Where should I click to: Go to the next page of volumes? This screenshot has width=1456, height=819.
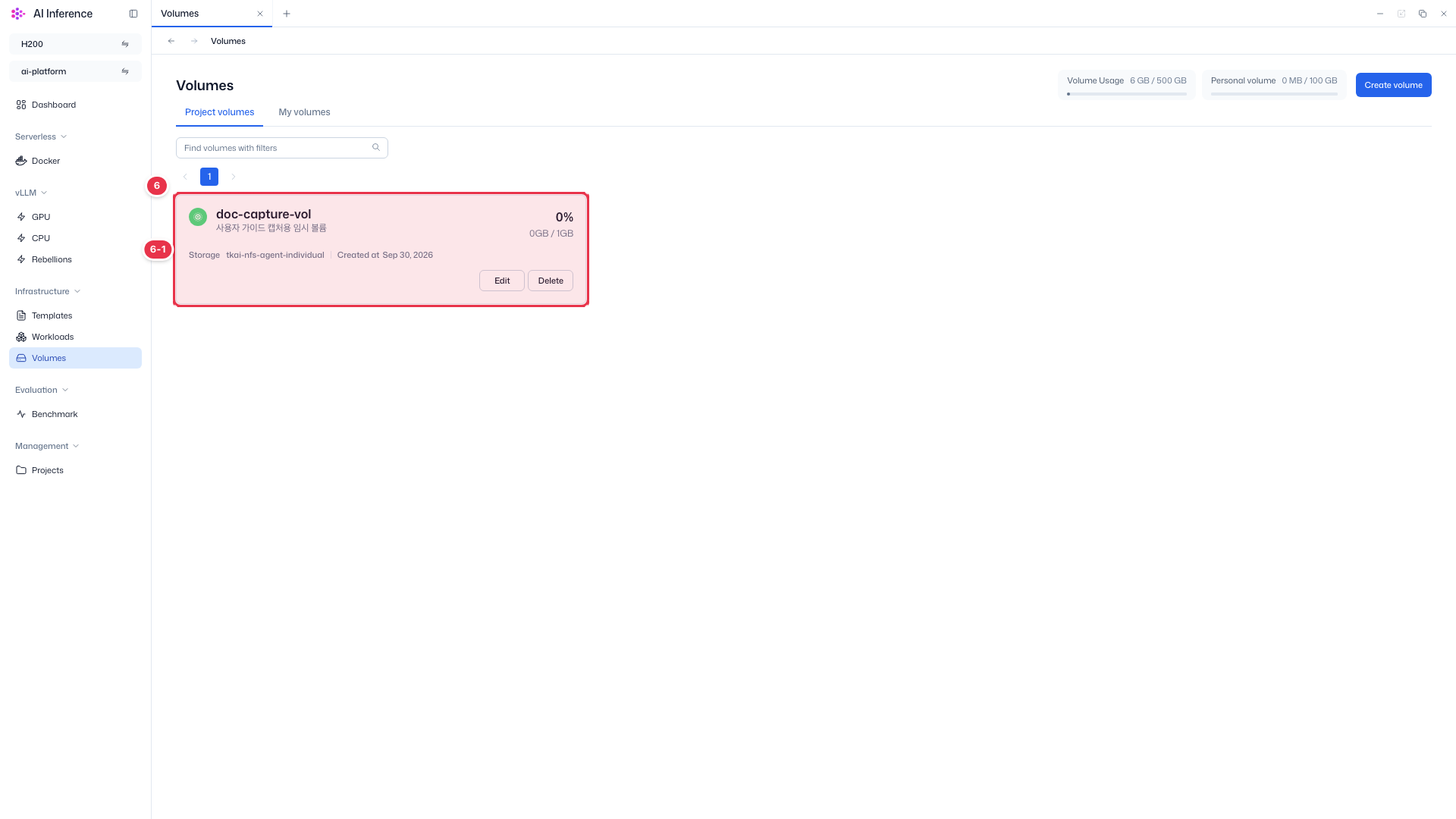click(234, 177)
